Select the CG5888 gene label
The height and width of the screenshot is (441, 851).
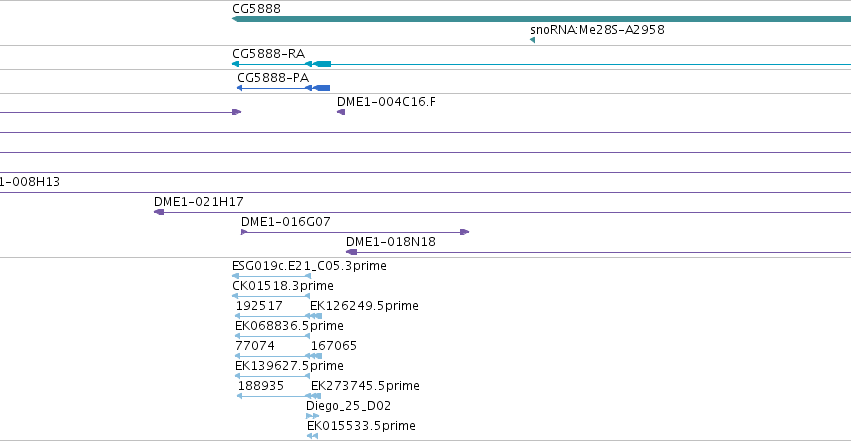pos(256,9)
